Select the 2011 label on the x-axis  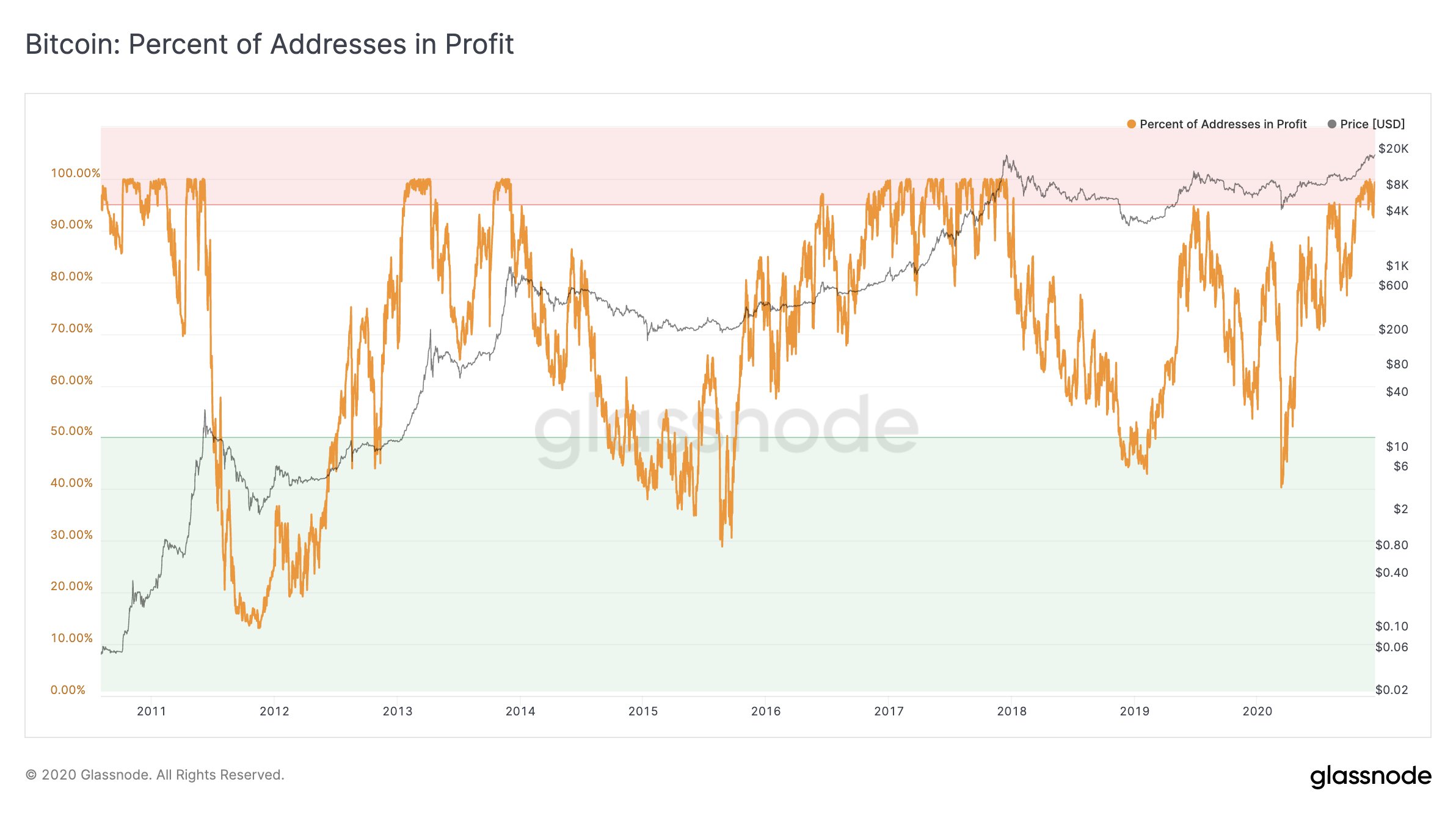pyautogui.click(x=151, y=711)
